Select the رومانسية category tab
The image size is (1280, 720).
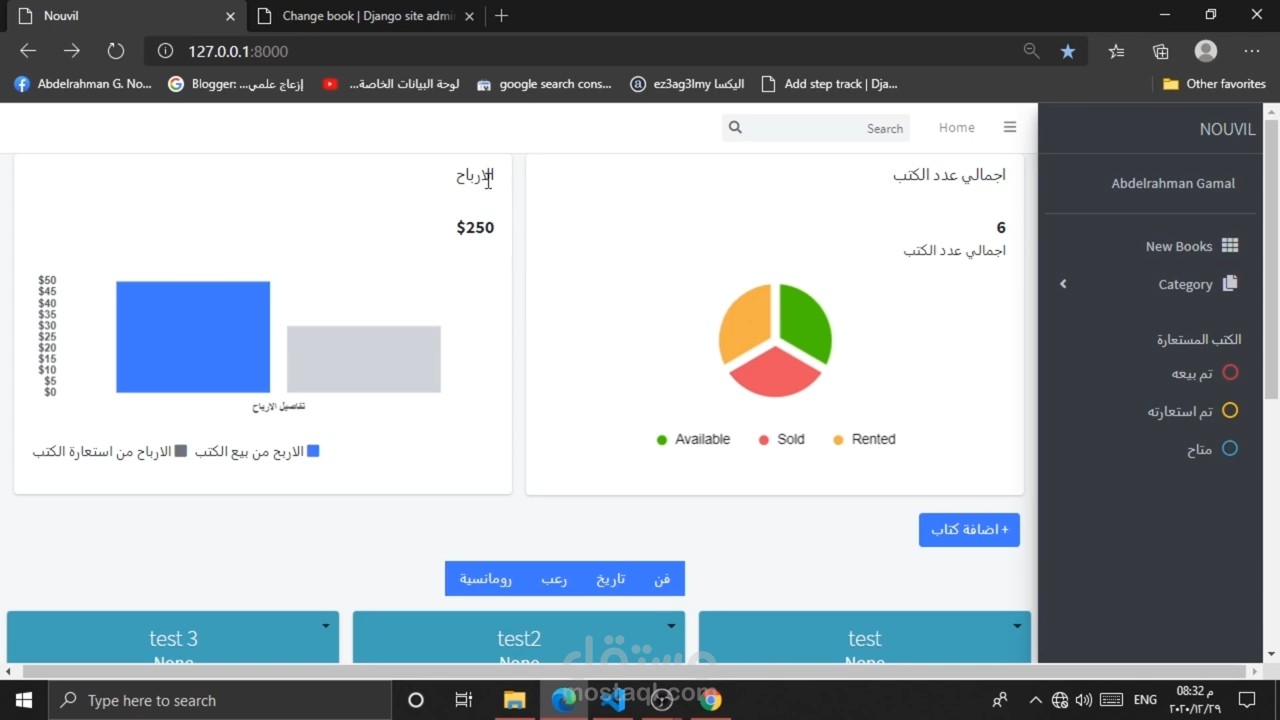[486, 579]
